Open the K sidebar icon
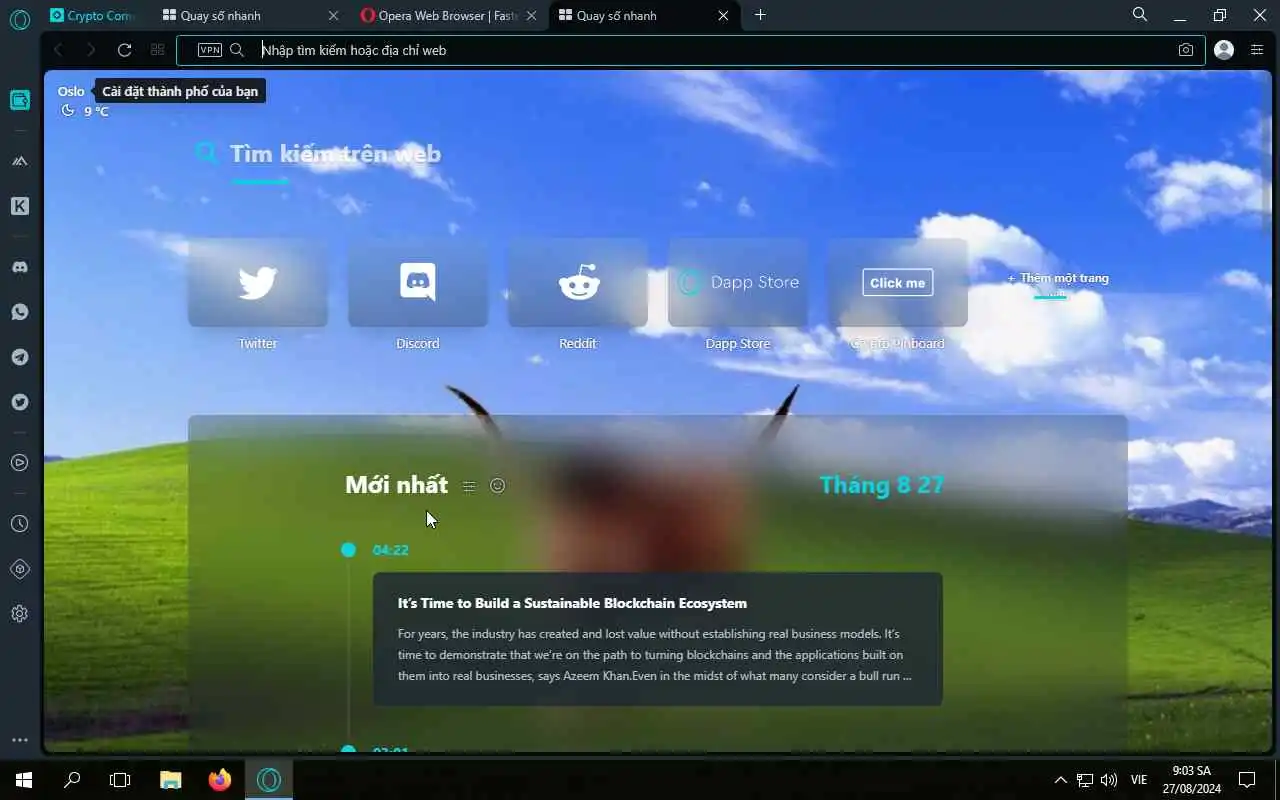This screenshot has width=1280, height=800. [x=19, y=206]
